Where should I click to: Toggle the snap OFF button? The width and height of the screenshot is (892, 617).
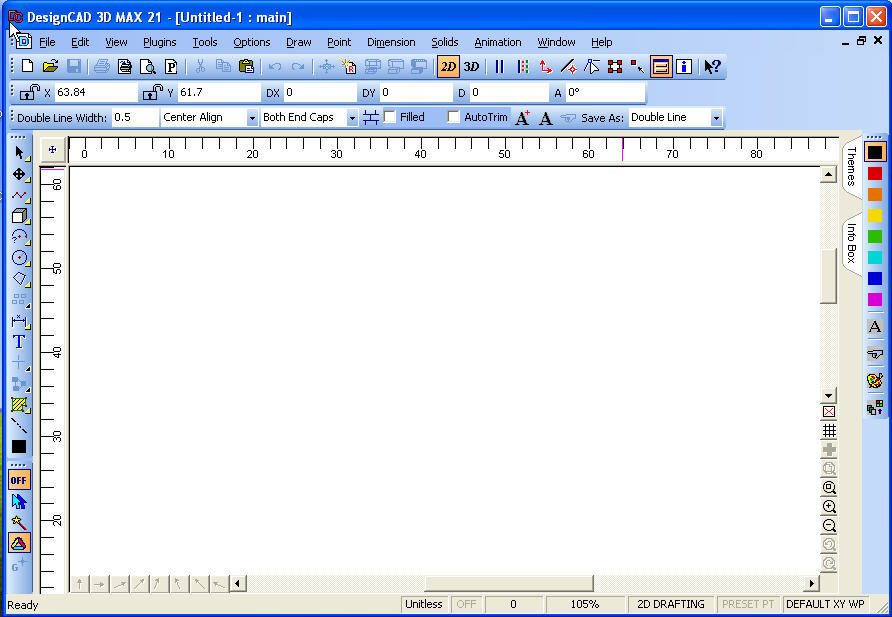(x=19, y=481)
